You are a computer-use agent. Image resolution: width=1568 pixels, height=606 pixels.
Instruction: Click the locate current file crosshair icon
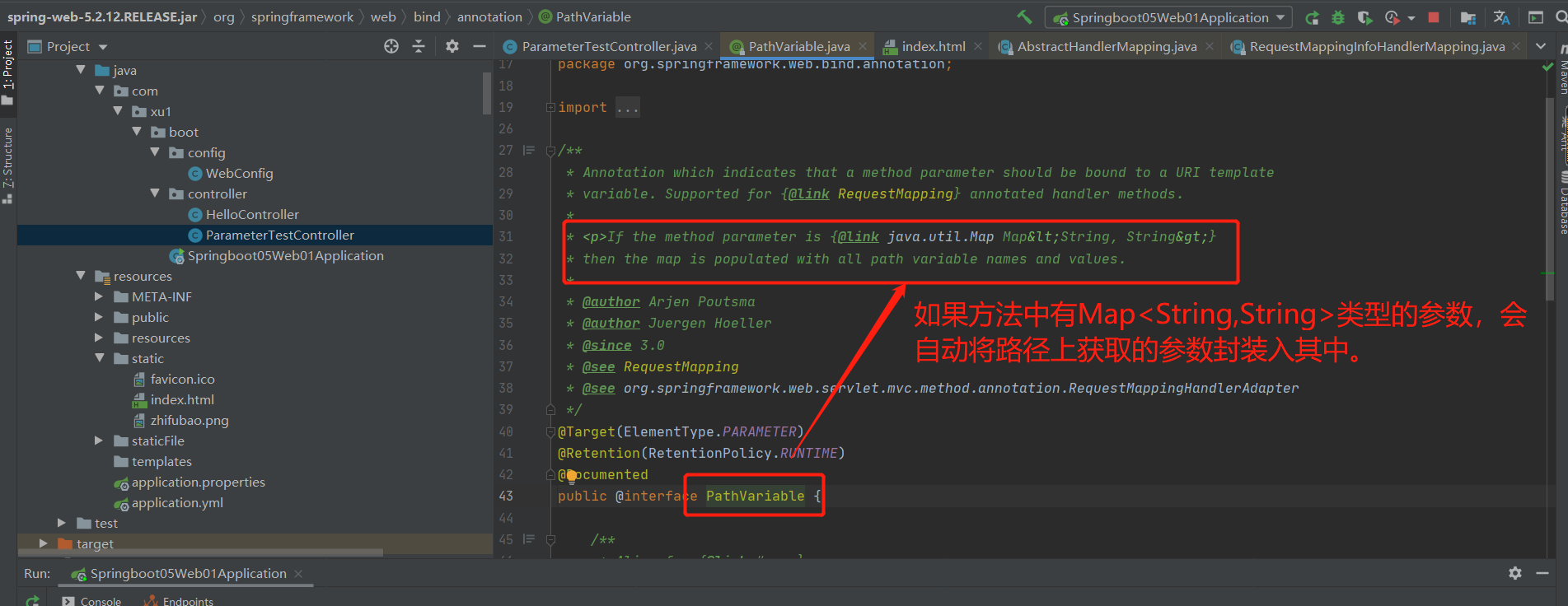coord(391,47)
